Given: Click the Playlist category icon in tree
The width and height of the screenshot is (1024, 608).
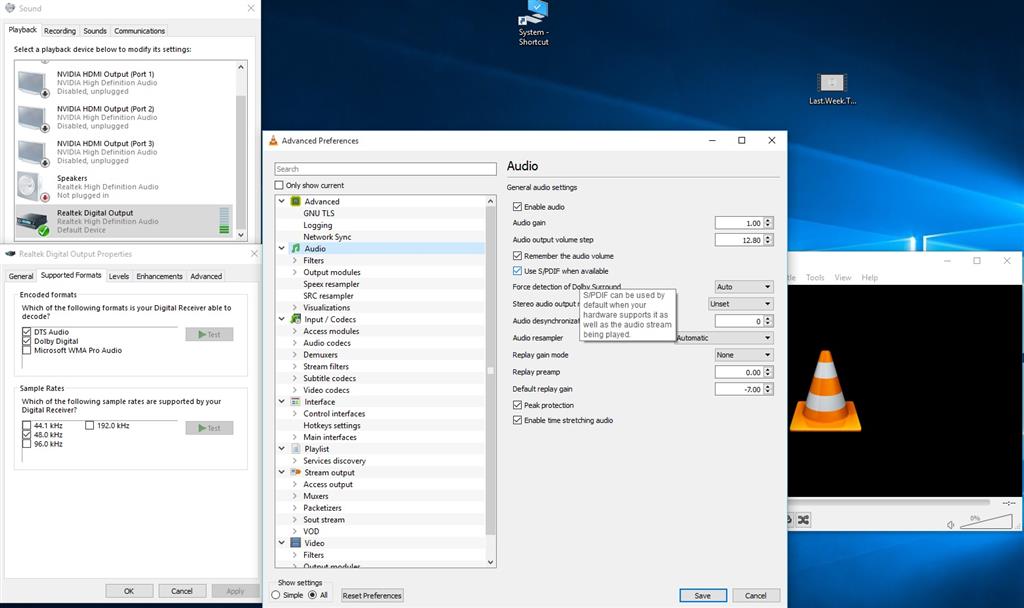Looking at the screenshot, I should click(x=295, y=449).
